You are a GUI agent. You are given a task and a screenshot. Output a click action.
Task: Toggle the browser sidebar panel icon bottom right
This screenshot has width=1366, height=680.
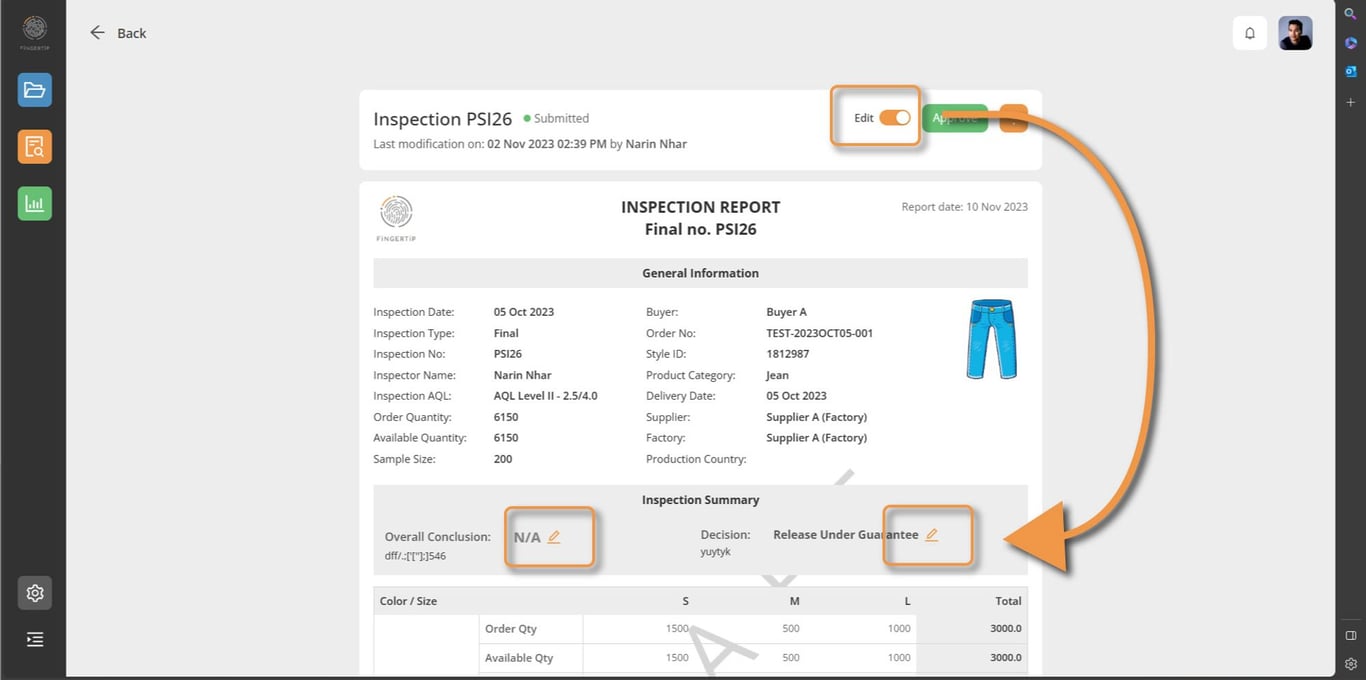[1351, 635]
